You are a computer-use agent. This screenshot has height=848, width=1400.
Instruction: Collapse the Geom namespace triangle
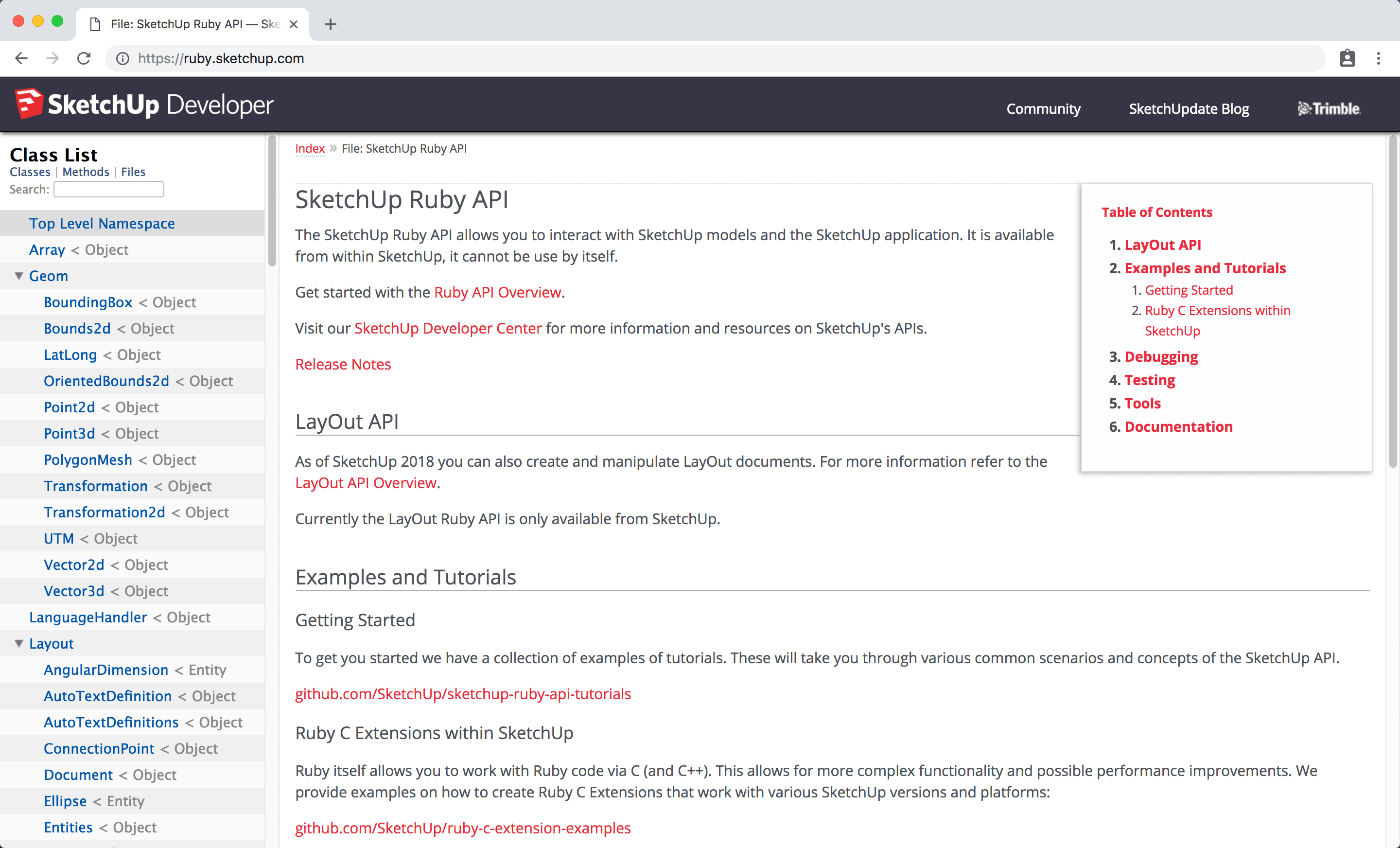[19, 276]
